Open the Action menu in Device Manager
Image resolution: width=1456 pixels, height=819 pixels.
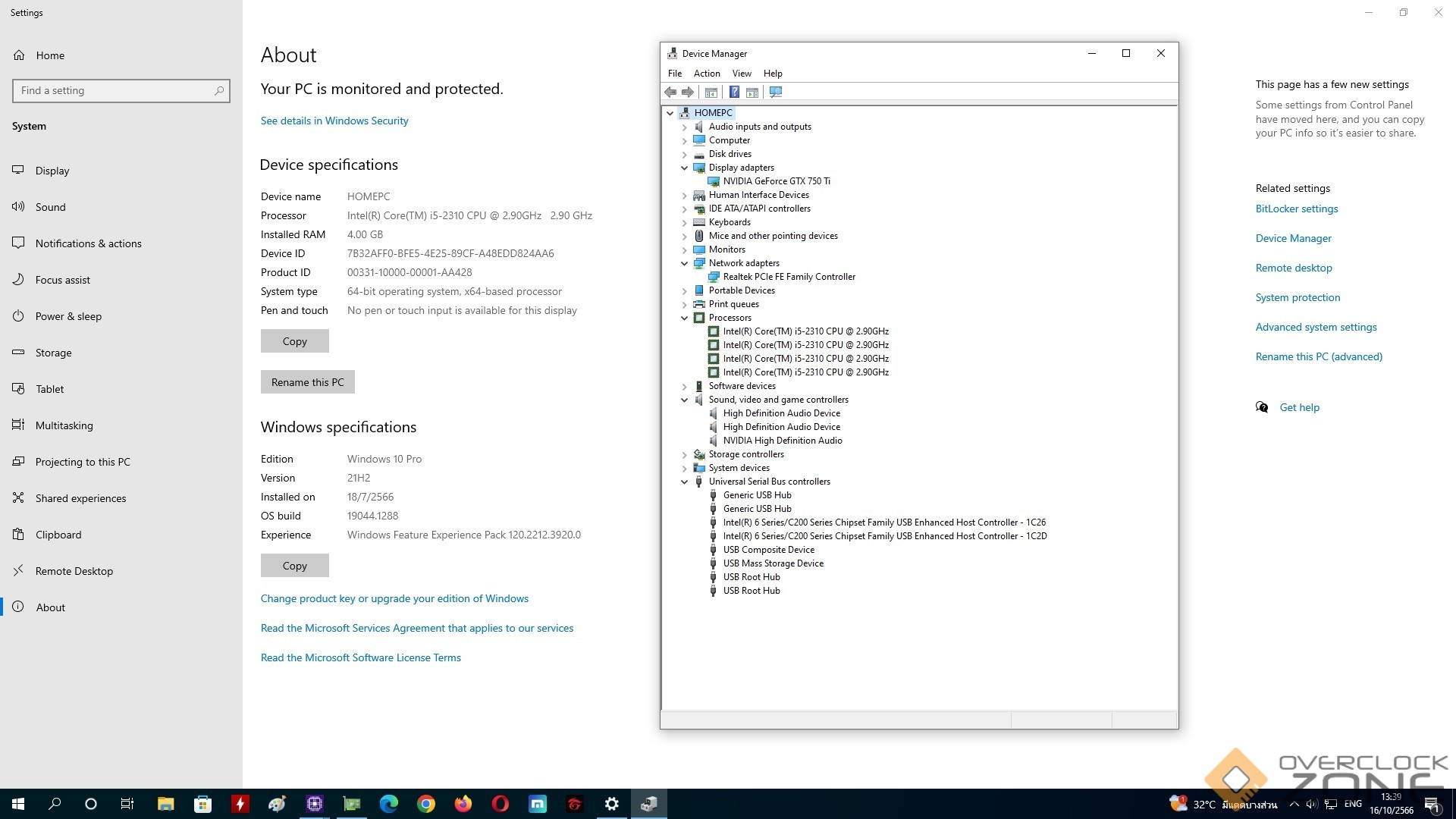(706, 74)
